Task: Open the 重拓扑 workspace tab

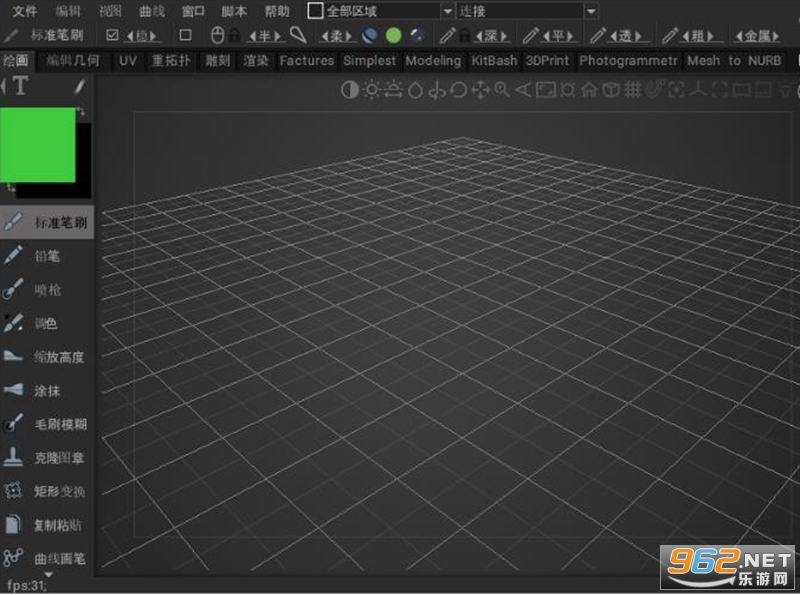Action: tap(171, 61)
